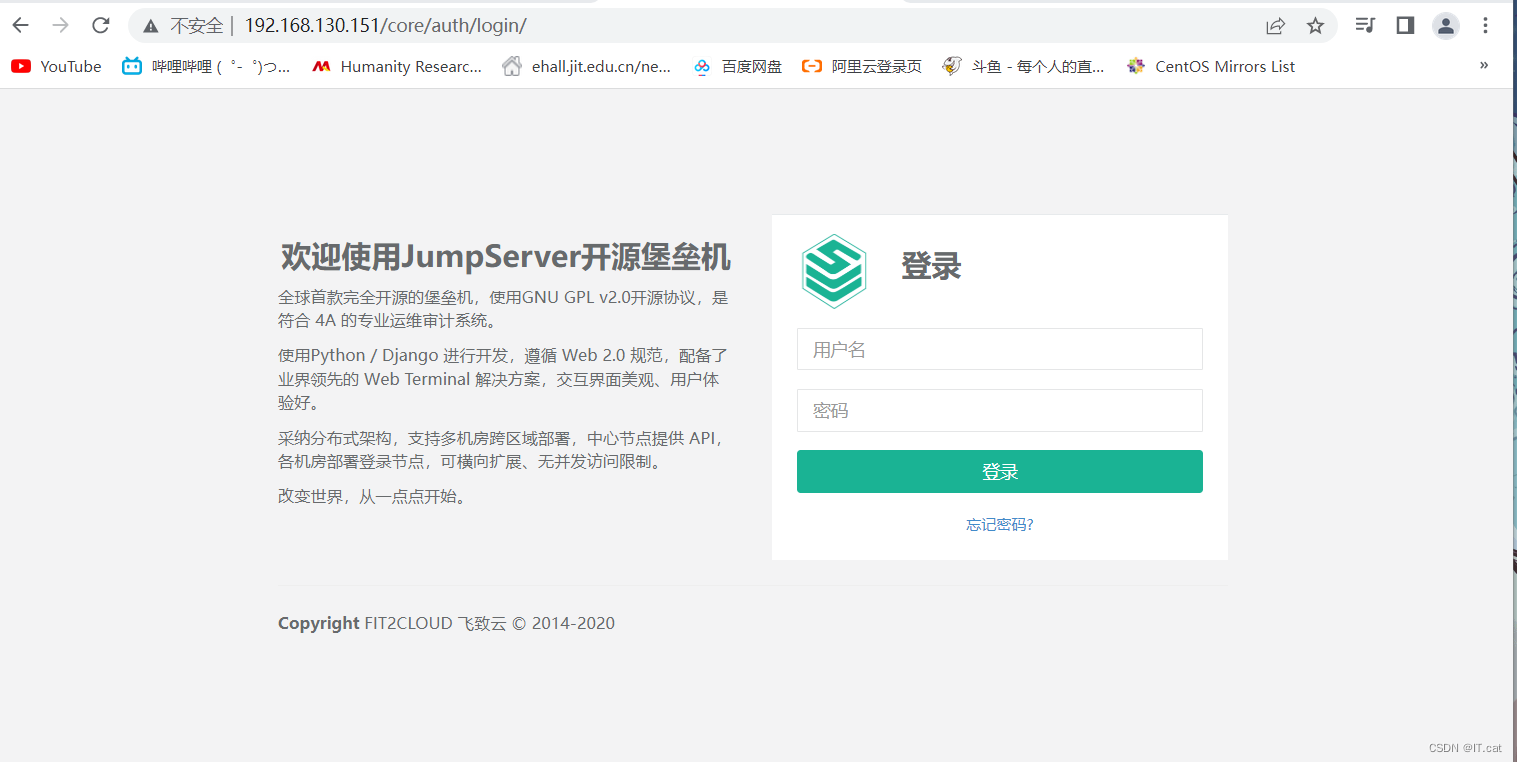The image size is (1517, 762).
Task: Click the browser forward arrow
Action: pyautogui.click(x=60, y=26)
